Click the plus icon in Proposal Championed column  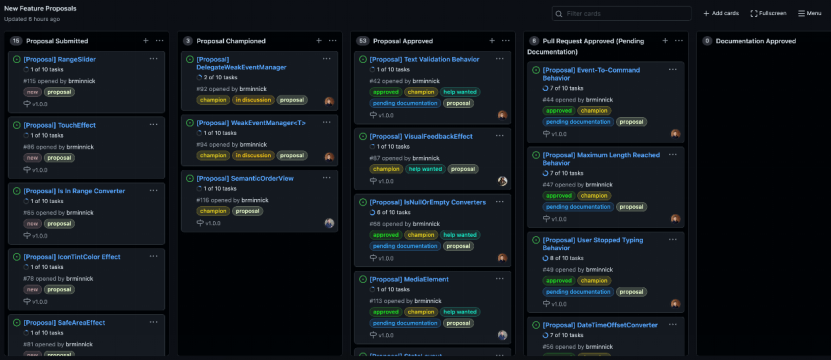click(x=319, y=41)
